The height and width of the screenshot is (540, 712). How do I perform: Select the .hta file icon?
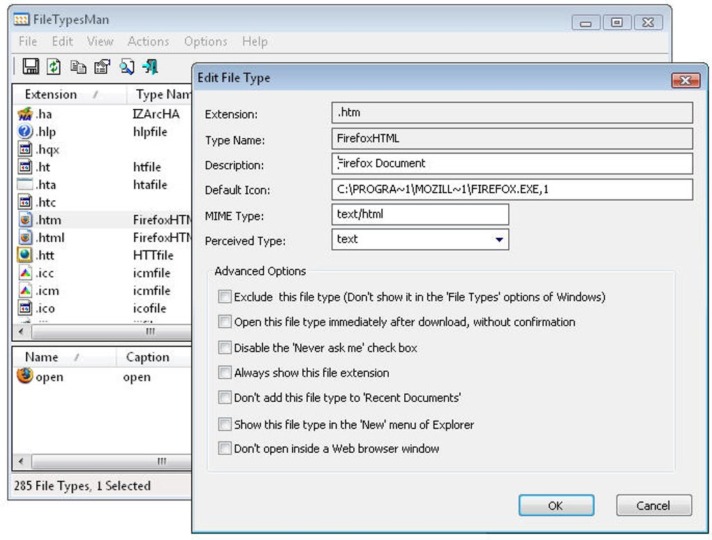pyautogui.click(x=25, y=184)
